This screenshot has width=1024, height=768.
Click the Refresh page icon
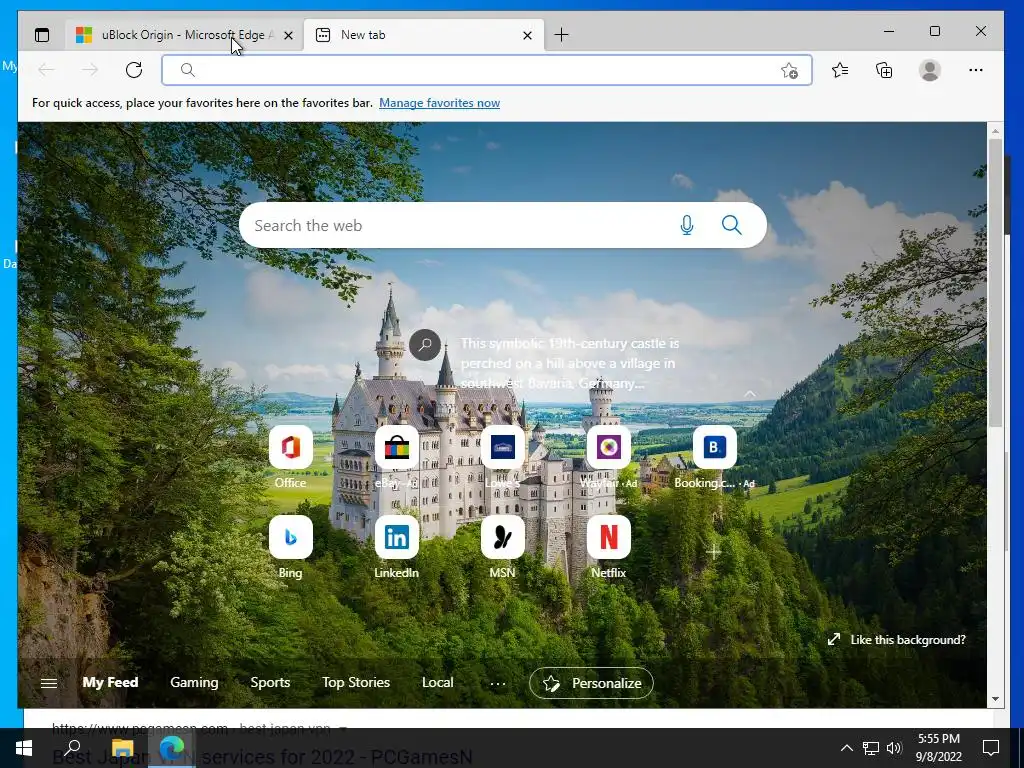134,70
